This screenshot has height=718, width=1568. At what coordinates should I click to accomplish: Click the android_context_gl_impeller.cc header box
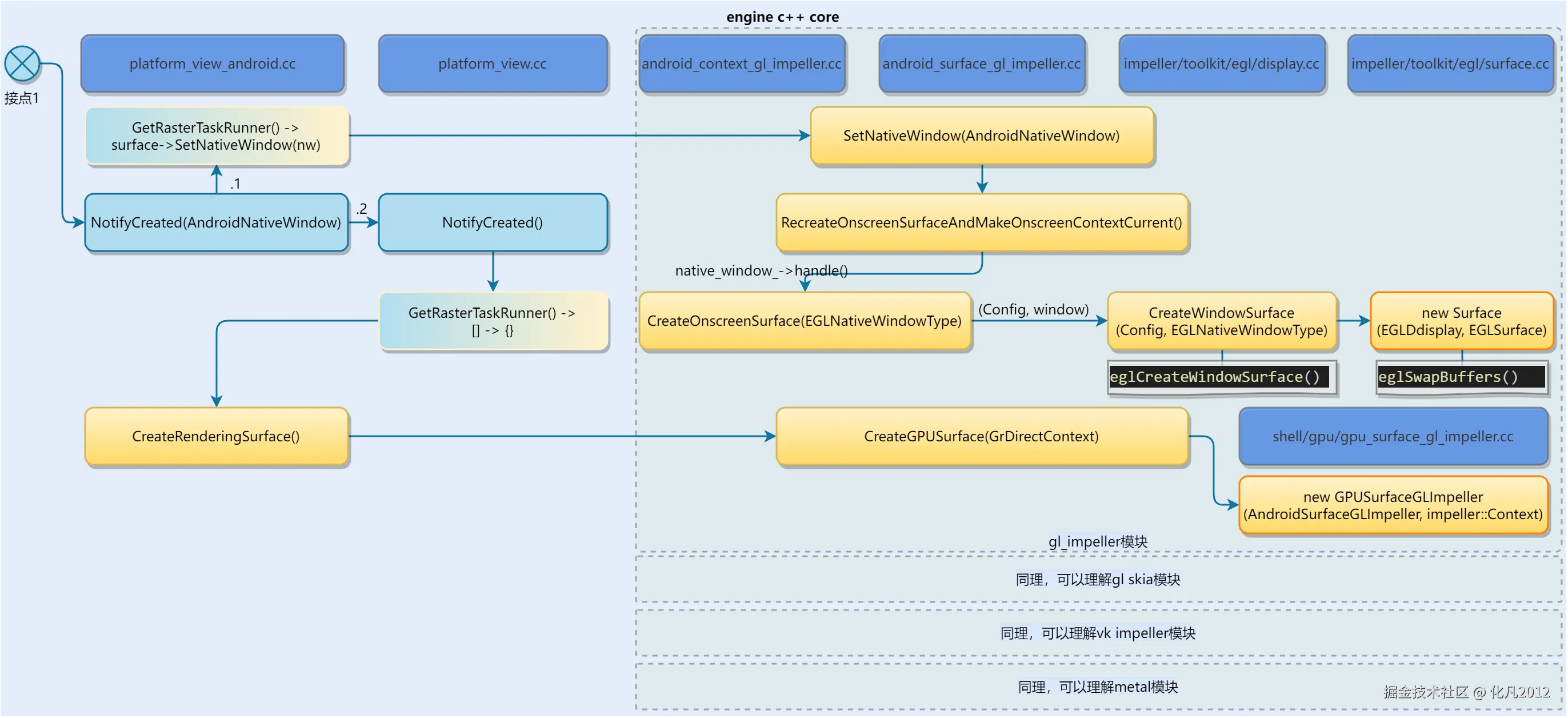(741, 64)
